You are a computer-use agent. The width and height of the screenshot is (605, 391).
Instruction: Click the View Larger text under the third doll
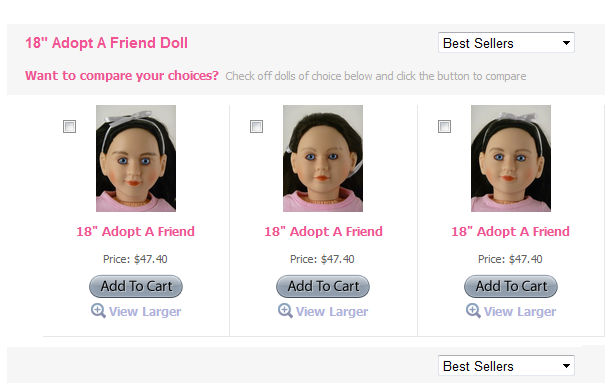520,312
